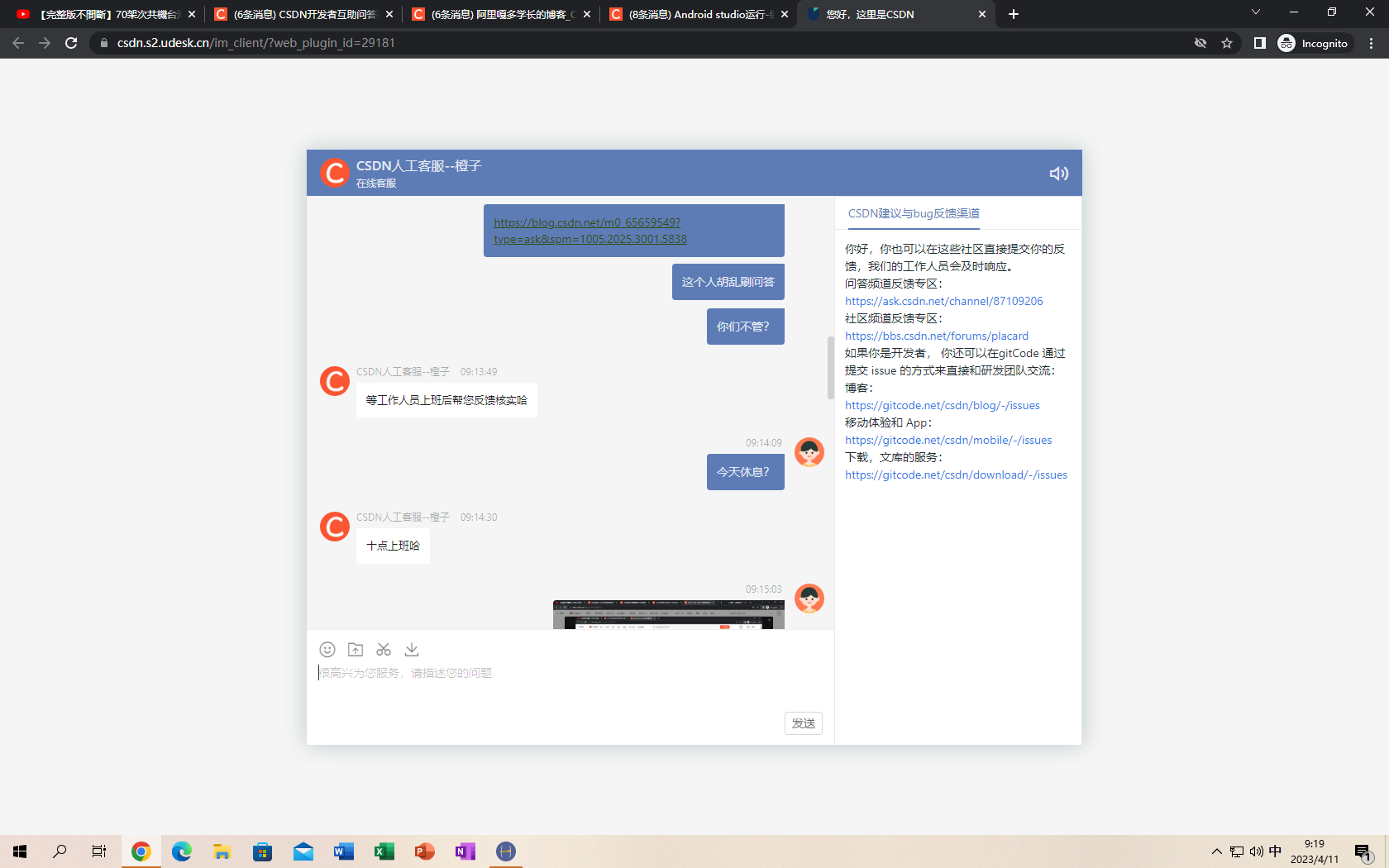Screen dimensions: 1389x868
Task: Open Mail app from taskbar
Action: click(x=303, y=851)
